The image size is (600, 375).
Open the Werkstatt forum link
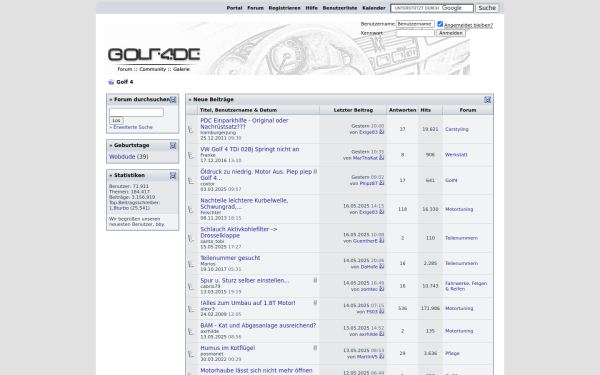click(x=456, y=155)
